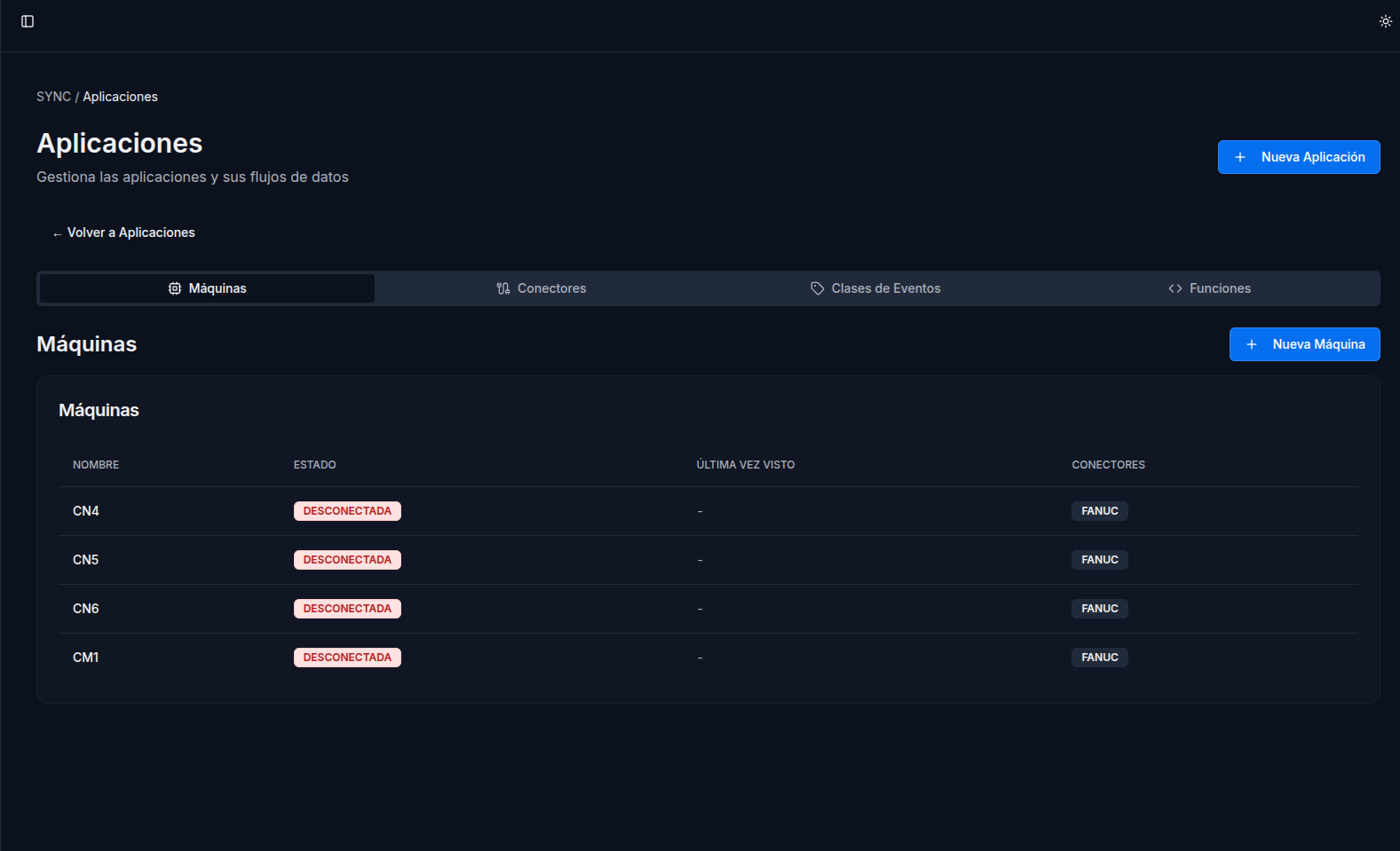Open the Conectores tab
The width and height of the screenshot is (1400, 851).
542,288
